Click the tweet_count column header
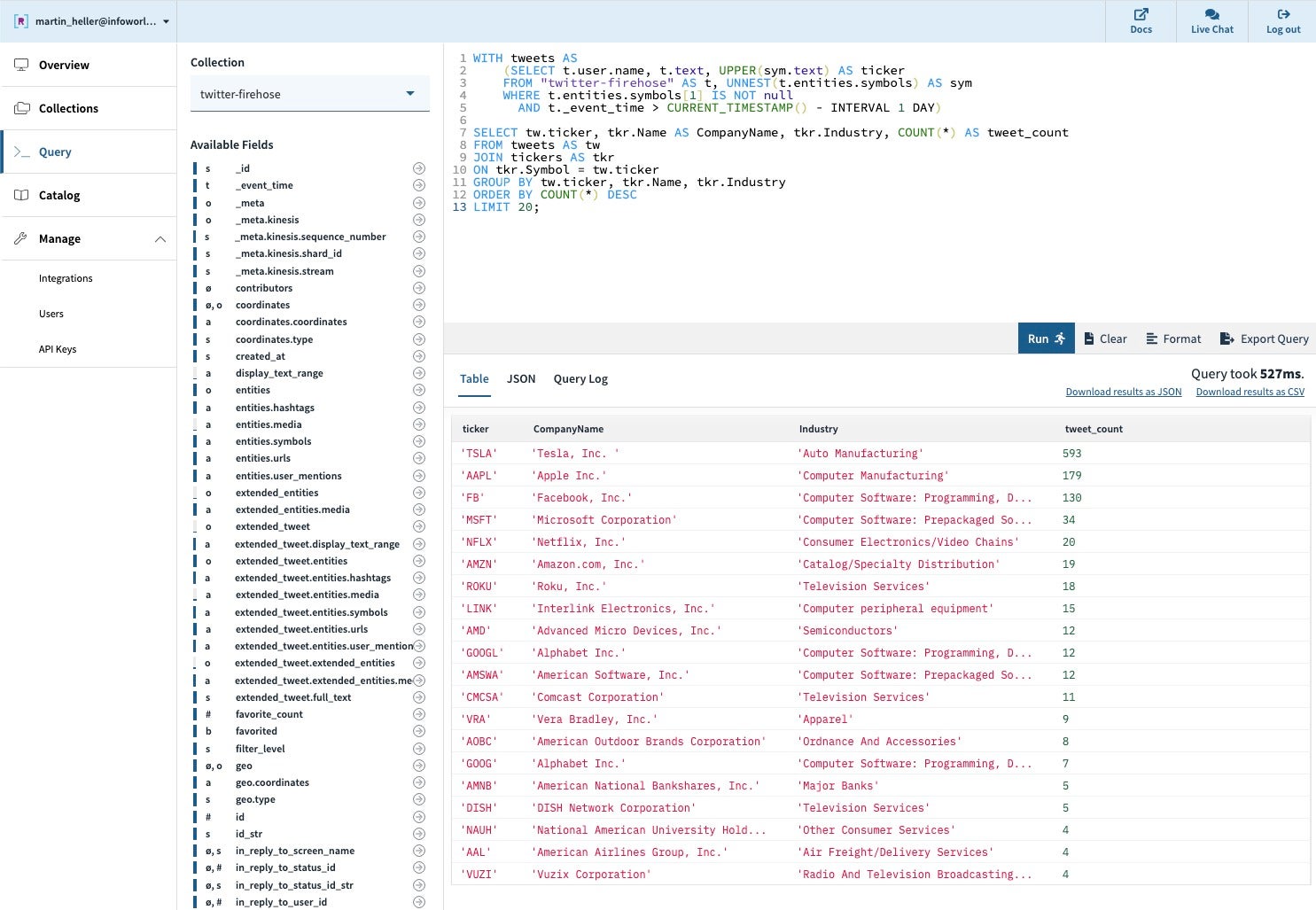 pyautogui.click(x=1094, y=429)
